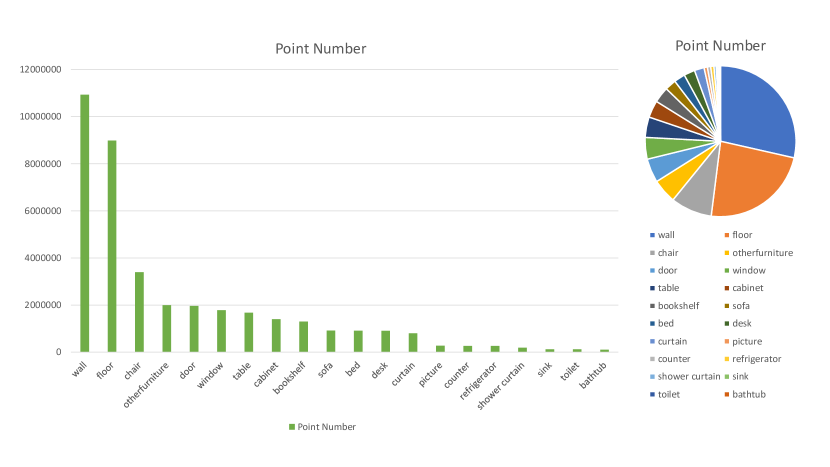Click the bar chart title Point Number
The image size is (830, 467).
tap(320, 49)
